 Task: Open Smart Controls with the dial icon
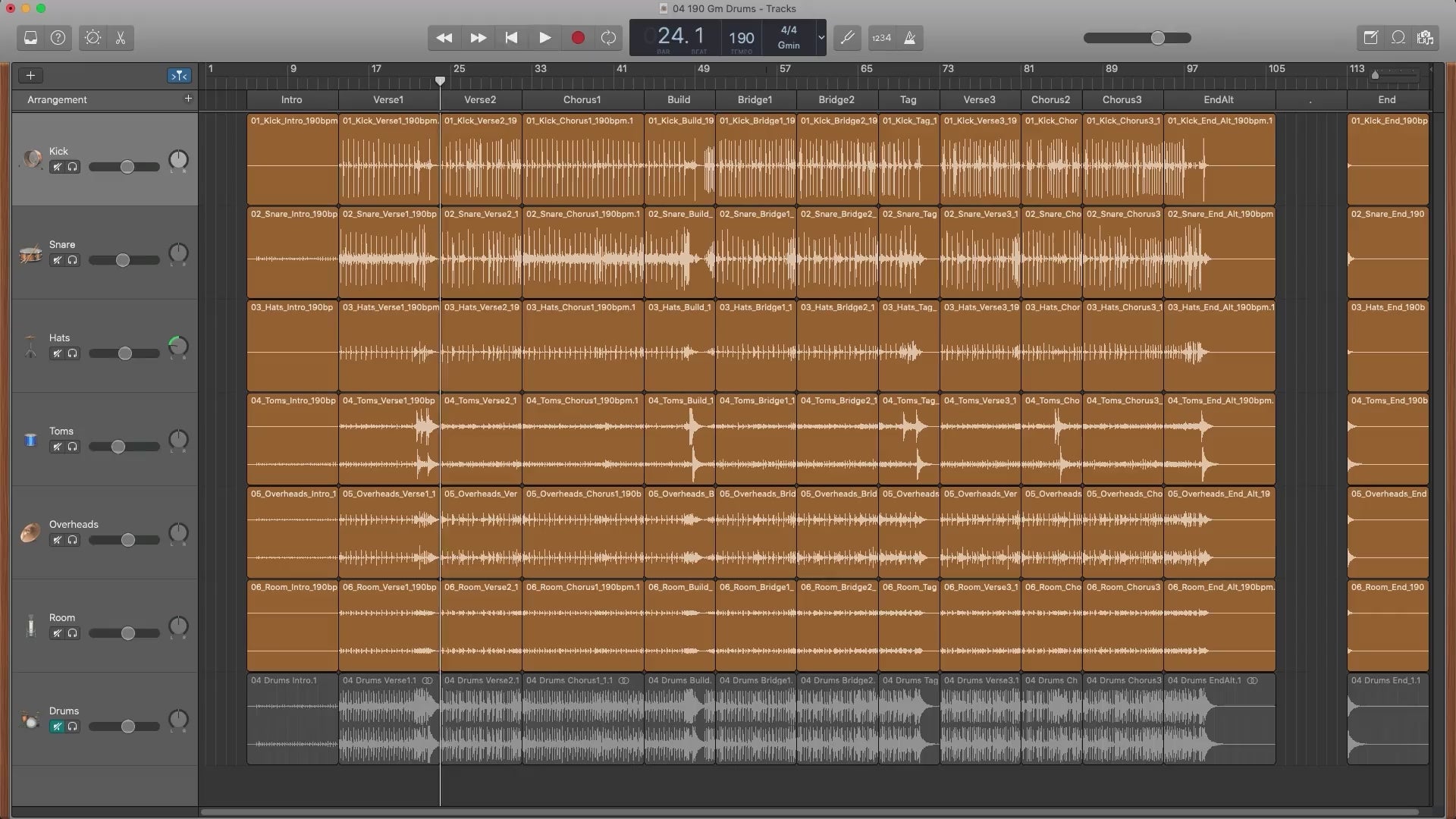point(93,38)
